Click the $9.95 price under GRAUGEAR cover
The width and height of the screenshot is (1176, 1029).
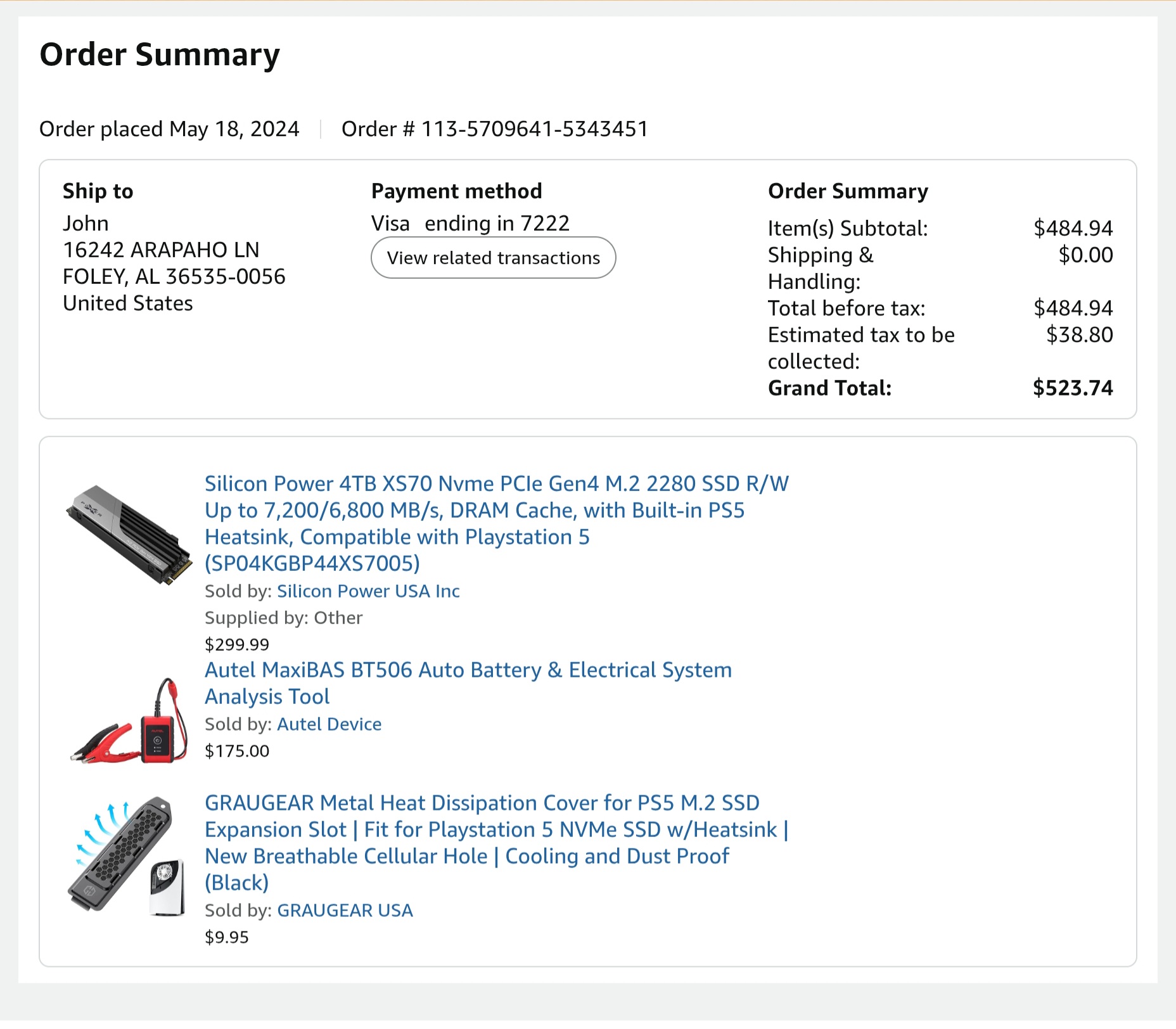226,937
